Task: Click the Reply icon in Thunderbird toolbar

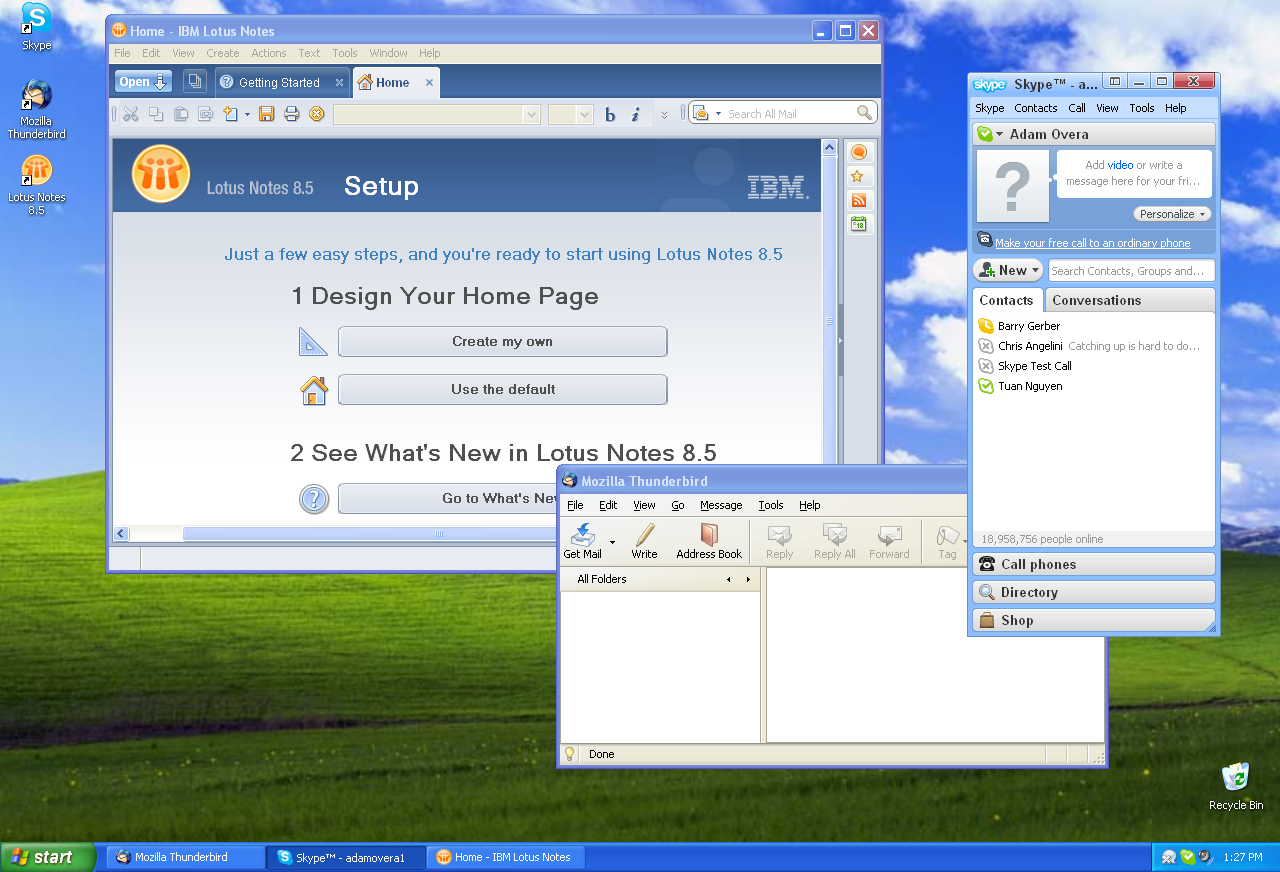Action: click(779, 541)
